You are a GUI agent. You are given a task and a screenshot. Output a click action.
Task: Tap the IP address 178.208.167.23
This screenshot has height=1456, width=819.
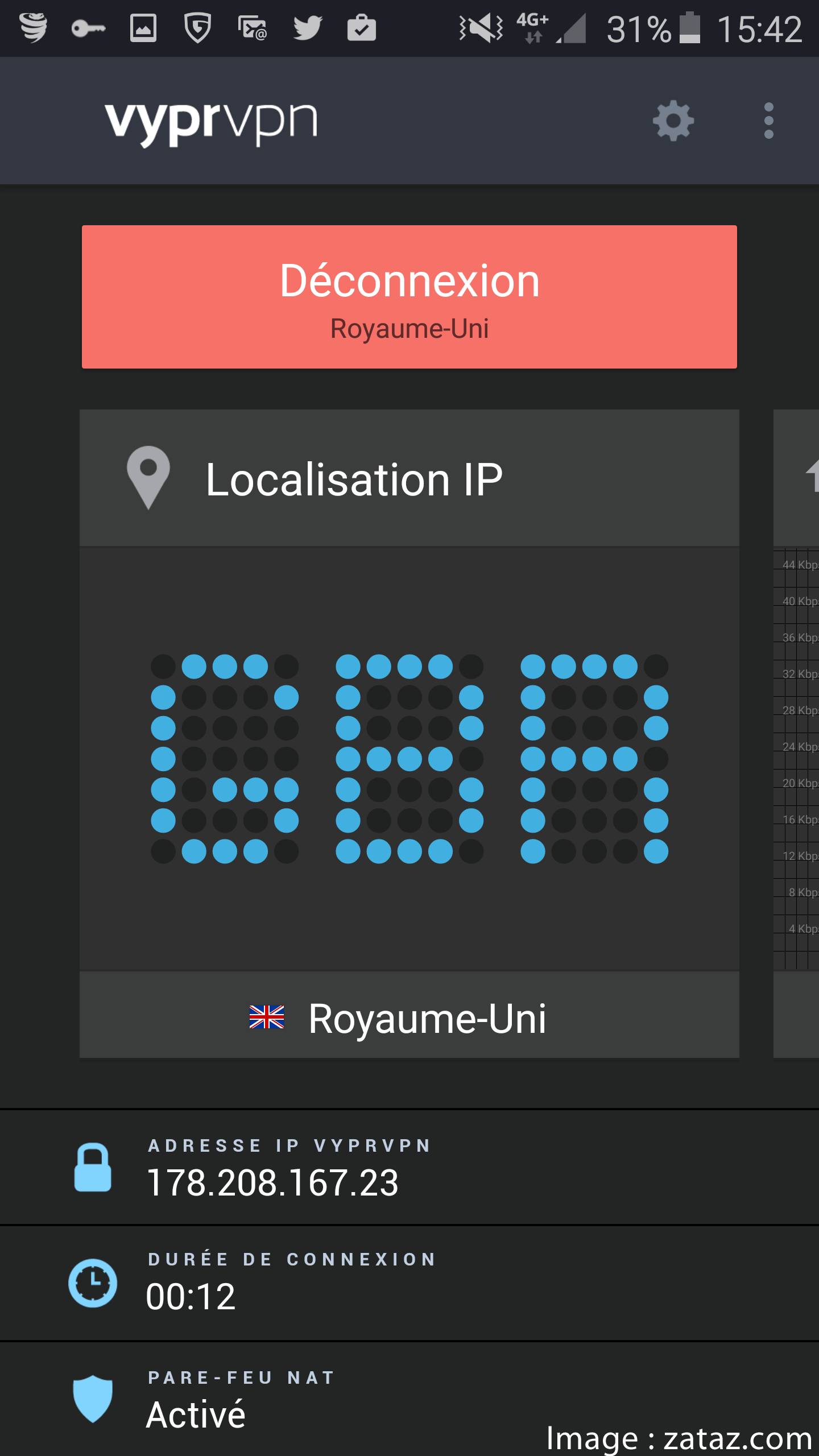[272, 1183]
